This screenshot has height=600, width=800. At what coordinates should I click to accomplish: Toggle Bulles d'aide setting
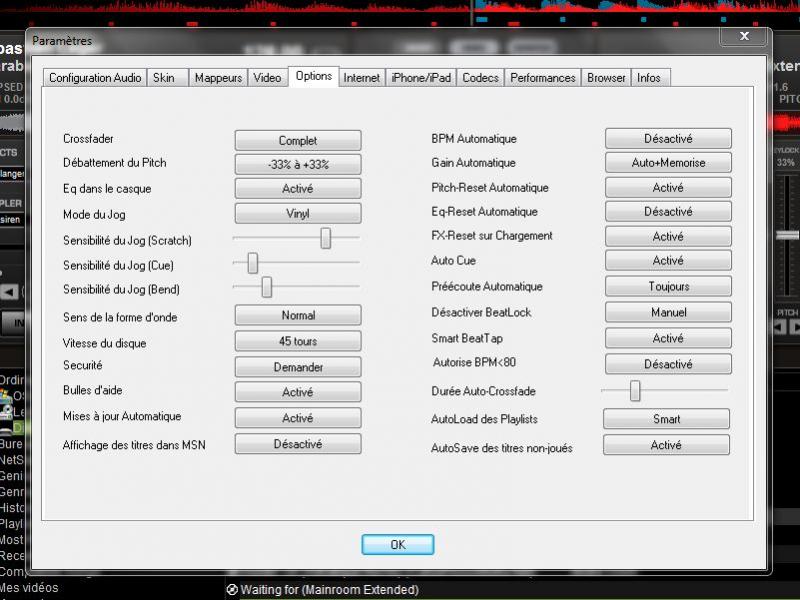[298, 392]
